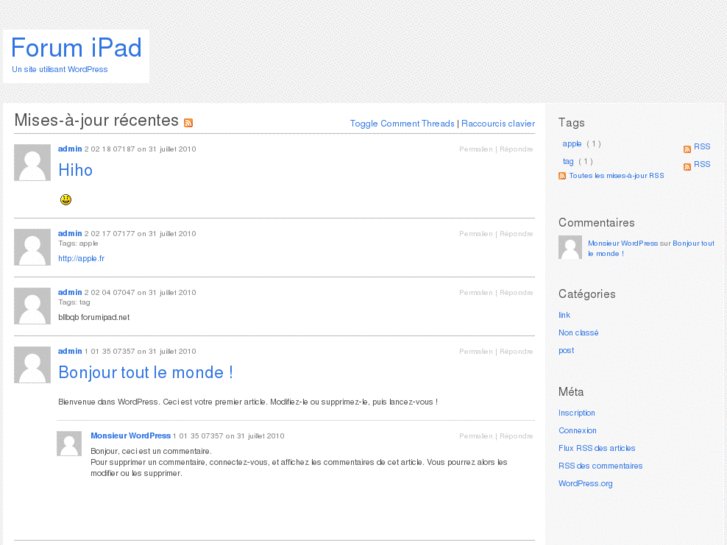Open Permalien of the Hiho post
The height and width of the screenshot is (545, 727).
coord(476,149)
